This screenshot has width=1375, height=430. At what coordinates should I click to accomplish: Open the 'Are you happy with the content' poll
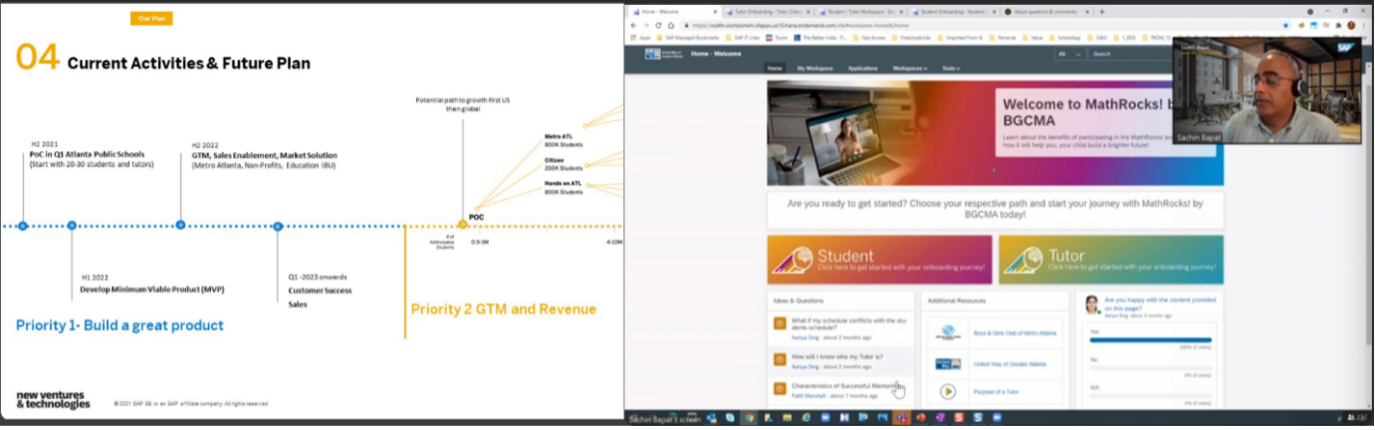(1160, 303)
